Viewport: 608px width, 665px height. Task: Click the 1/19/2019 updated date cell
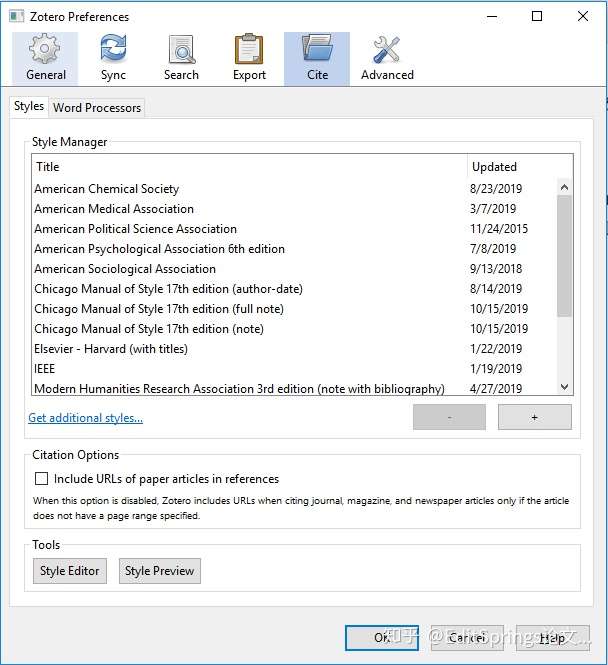(496, 369)
